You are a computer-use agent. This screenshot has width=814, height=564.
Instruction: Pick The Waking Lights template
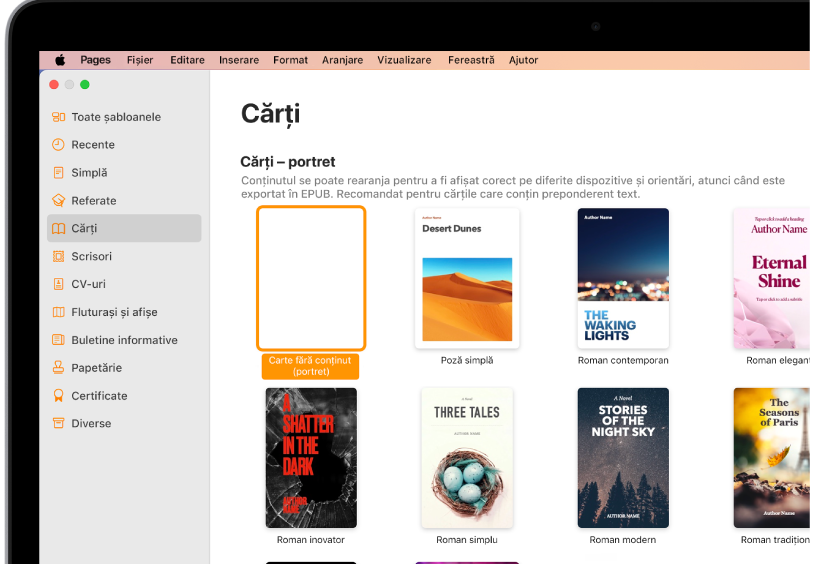click(x=623, y=278)
